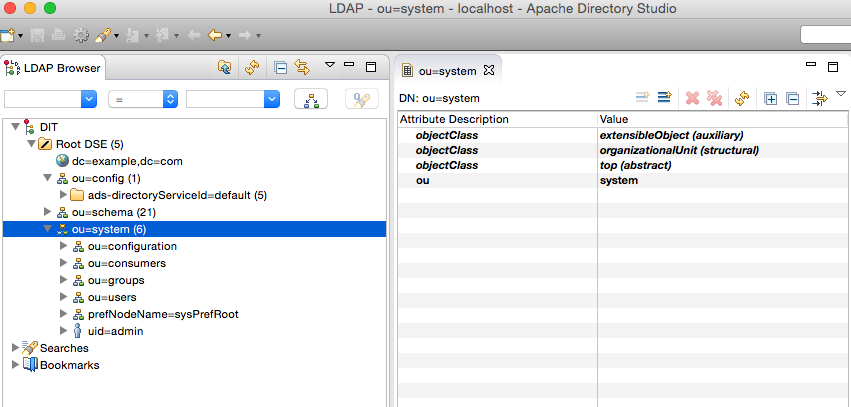Select the uid=admin person entry
851x407 pixels.
(116, 331)
